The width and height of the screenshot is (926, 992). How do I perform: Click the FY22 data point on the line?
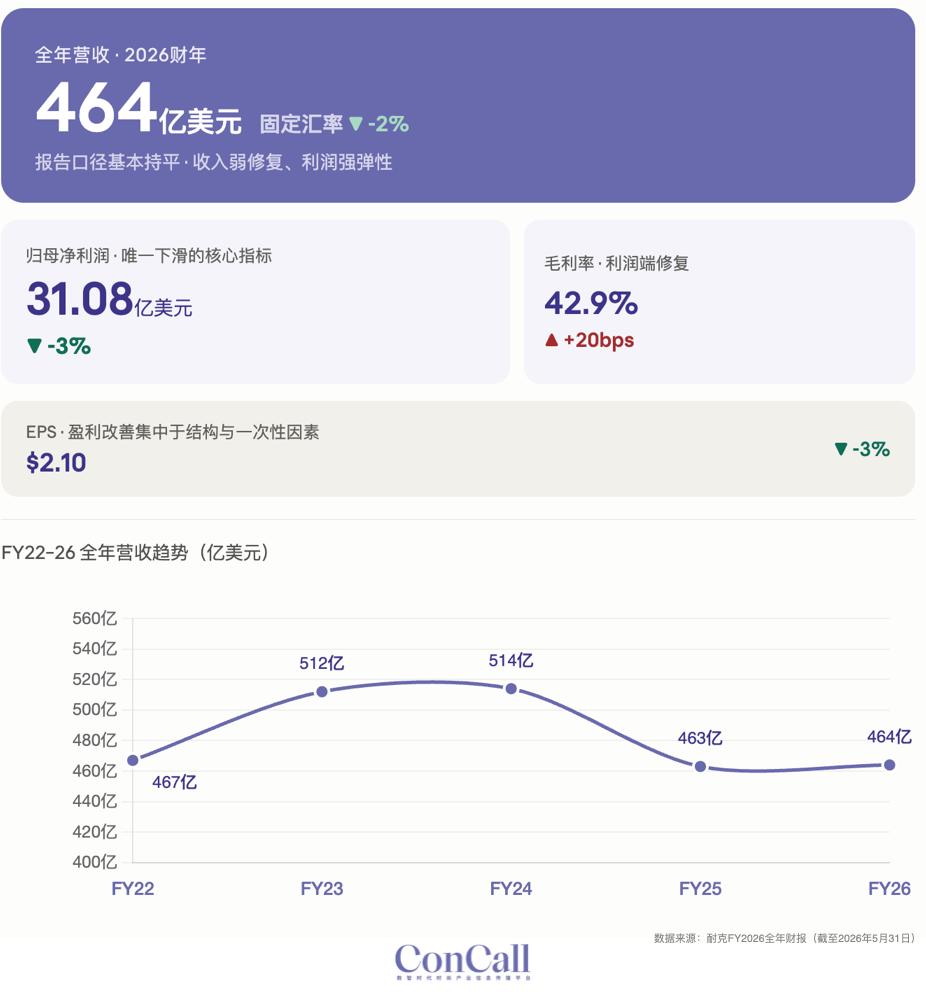pyautogui.click(x=133, y=760)
